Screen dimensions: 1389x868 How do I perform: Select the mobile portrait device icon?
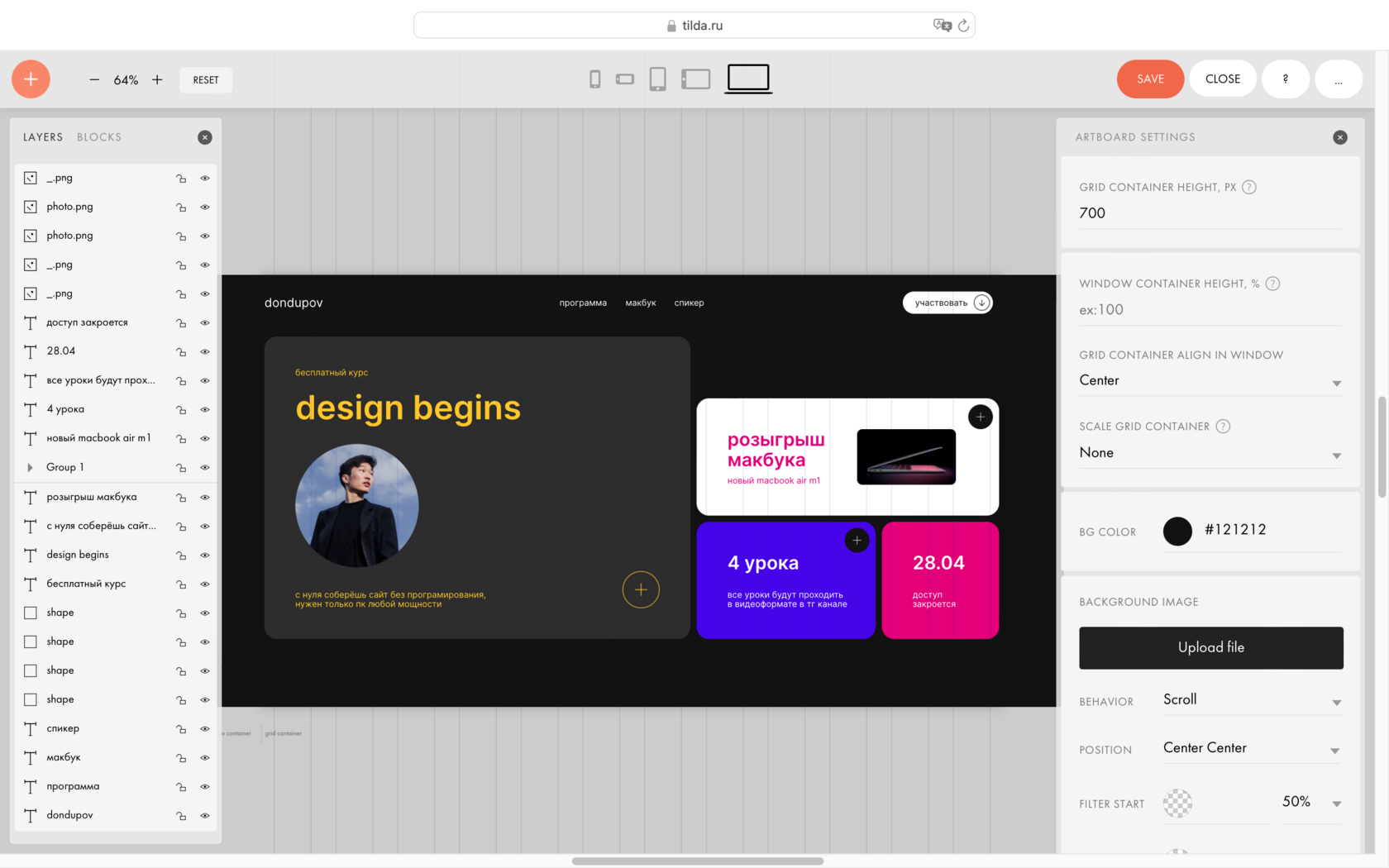pos(594,79)
